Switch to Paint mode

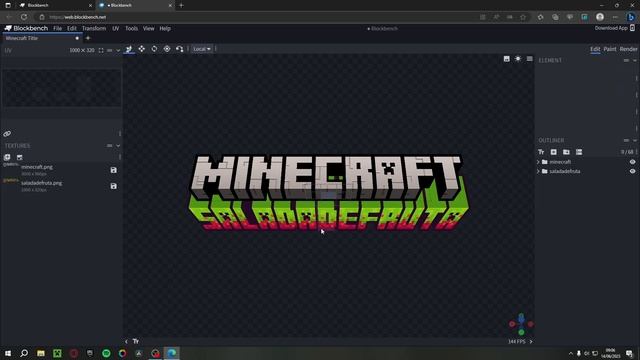pos(610,49)
